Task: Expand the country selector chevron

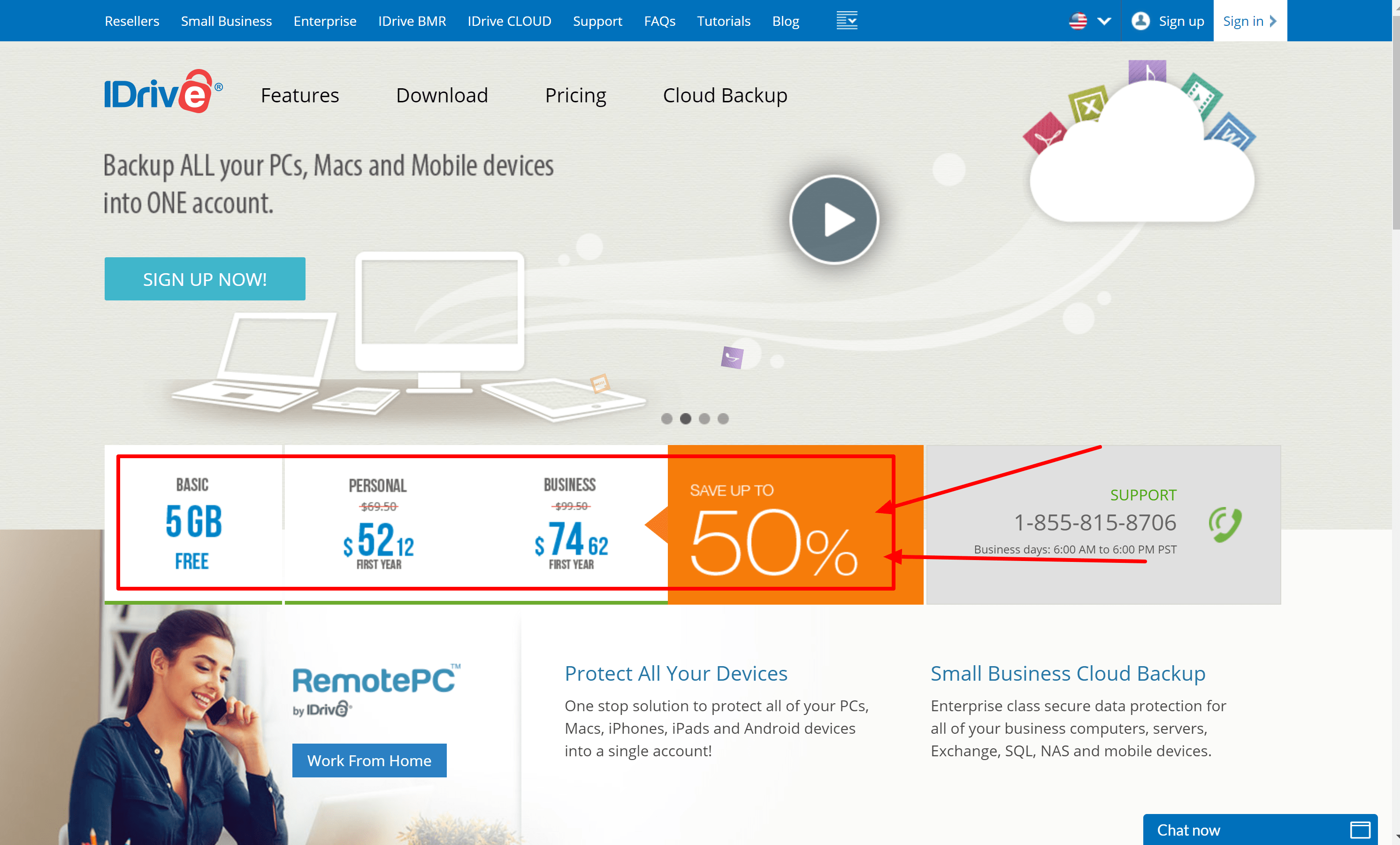Action: click(1103, 21)
